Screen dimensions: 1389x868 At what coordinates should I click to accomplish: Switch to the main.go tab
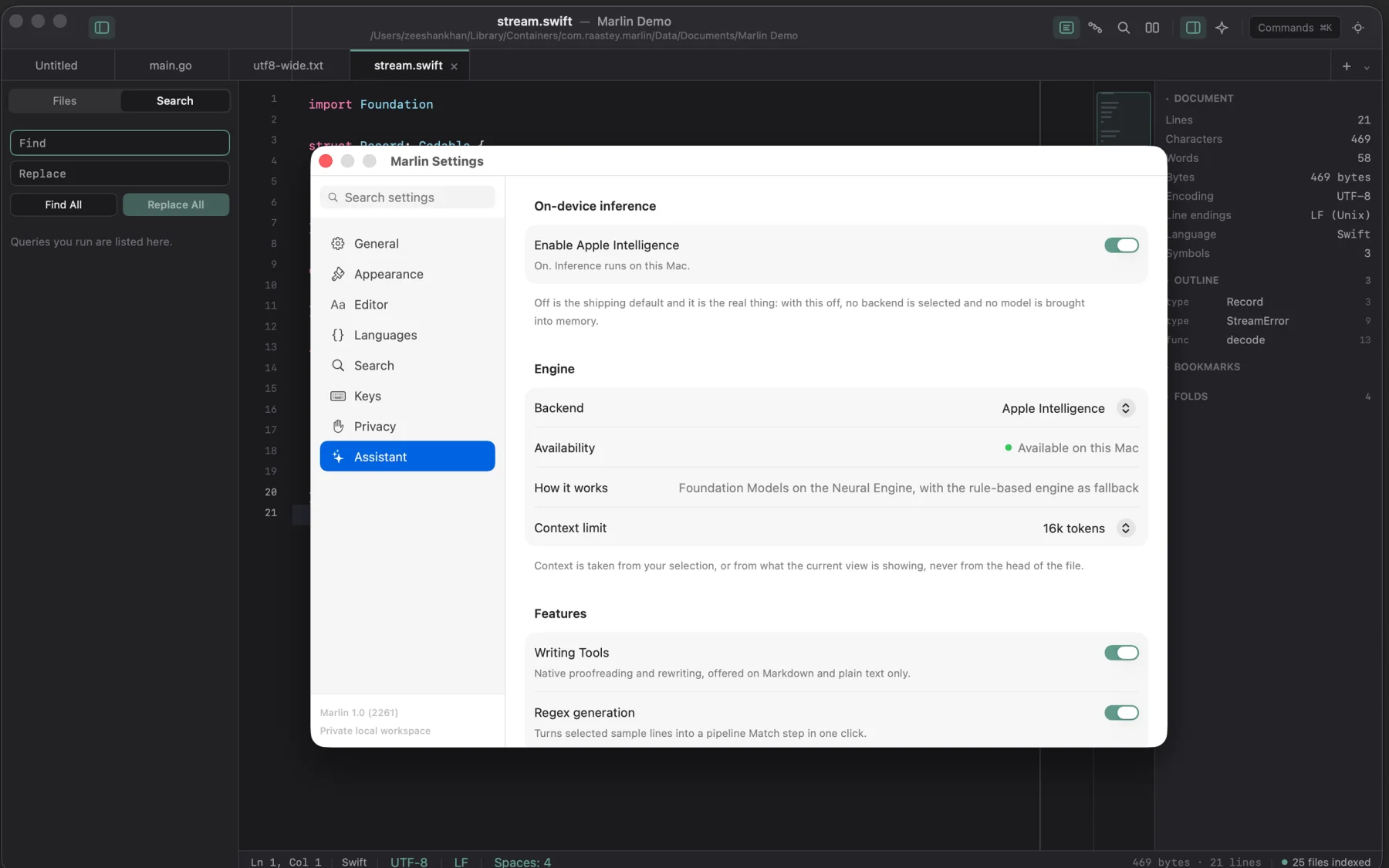[x=171, y=66]
